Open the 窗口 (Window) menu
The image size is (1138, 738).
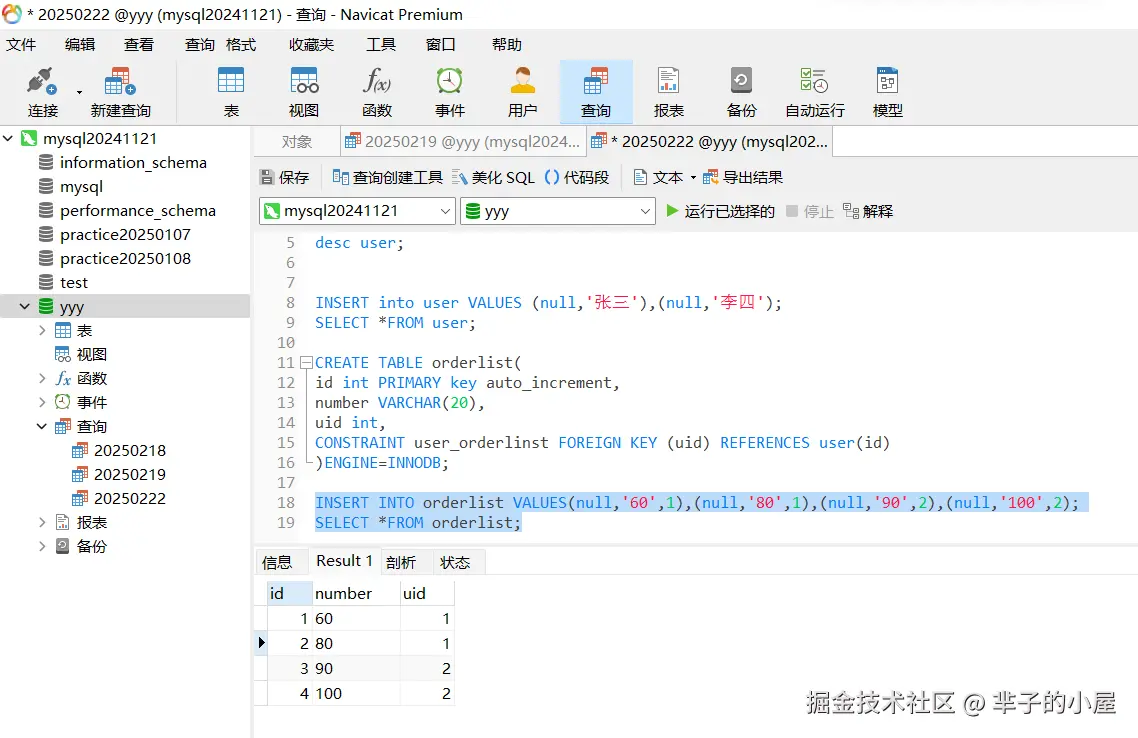click(441, 44)
